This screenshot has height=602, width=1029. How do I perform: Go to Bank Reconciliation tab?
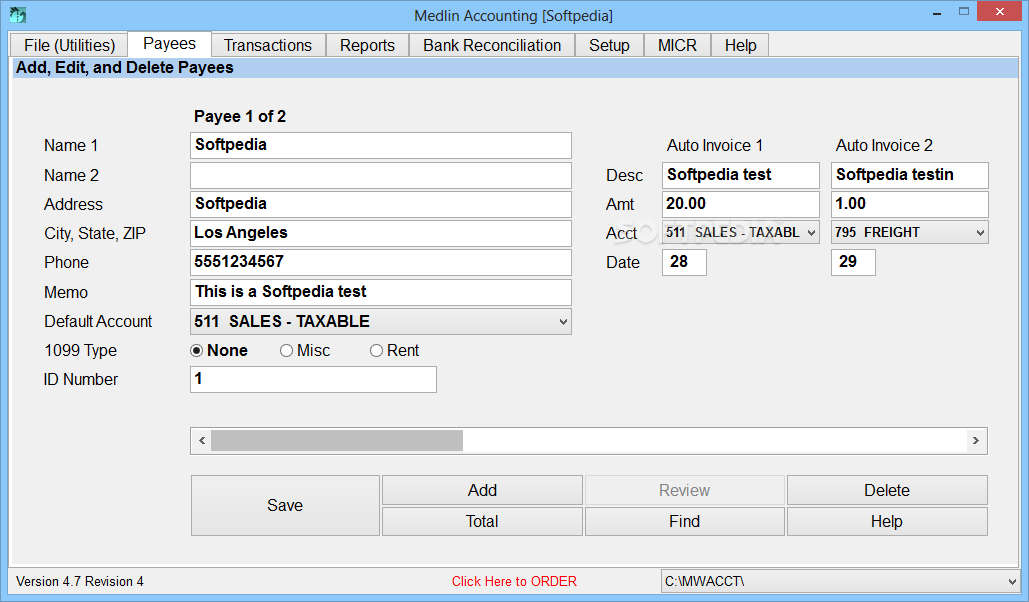coord(492,45)
